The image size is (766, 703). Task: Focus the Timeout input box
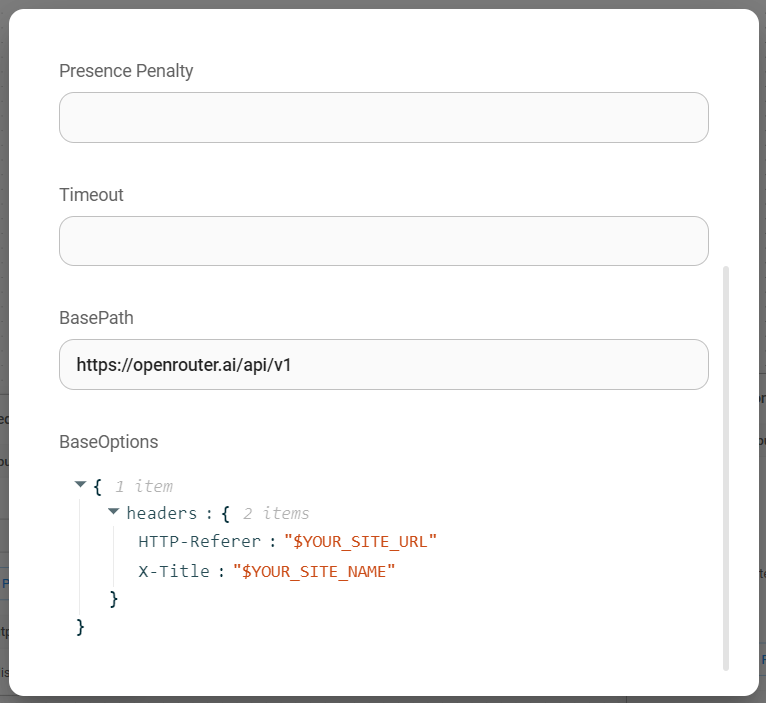(383, 241)
